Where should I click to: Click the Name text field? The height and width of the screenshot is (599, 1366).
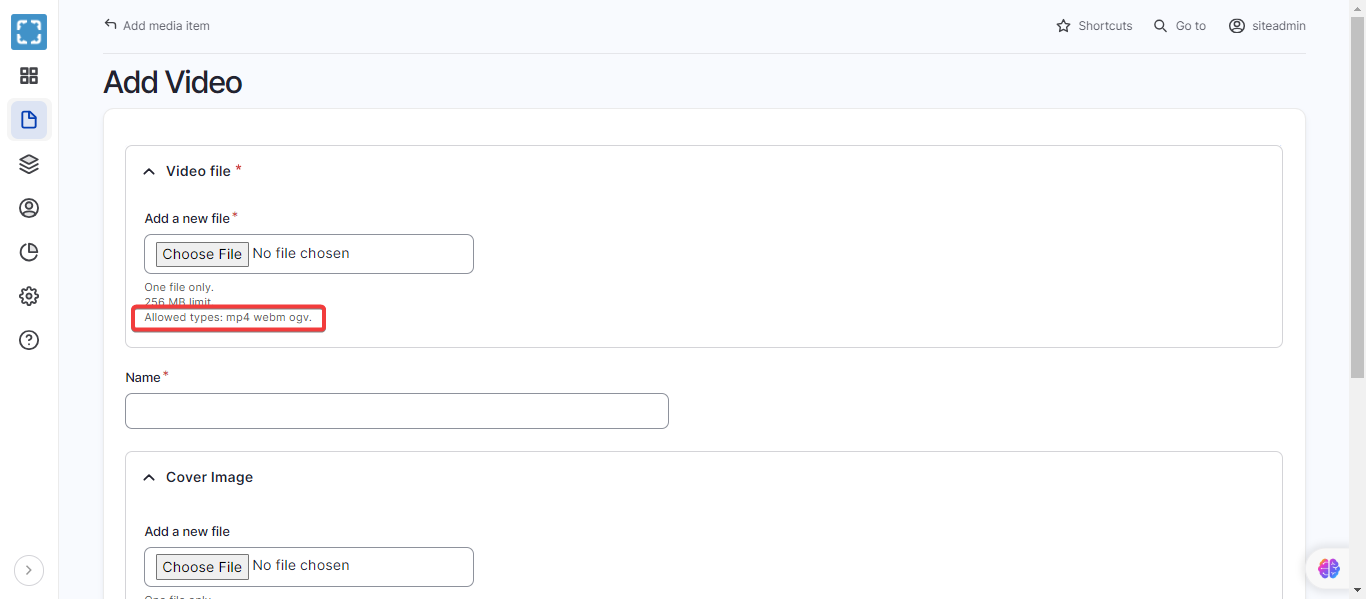[x=396, y=411]
